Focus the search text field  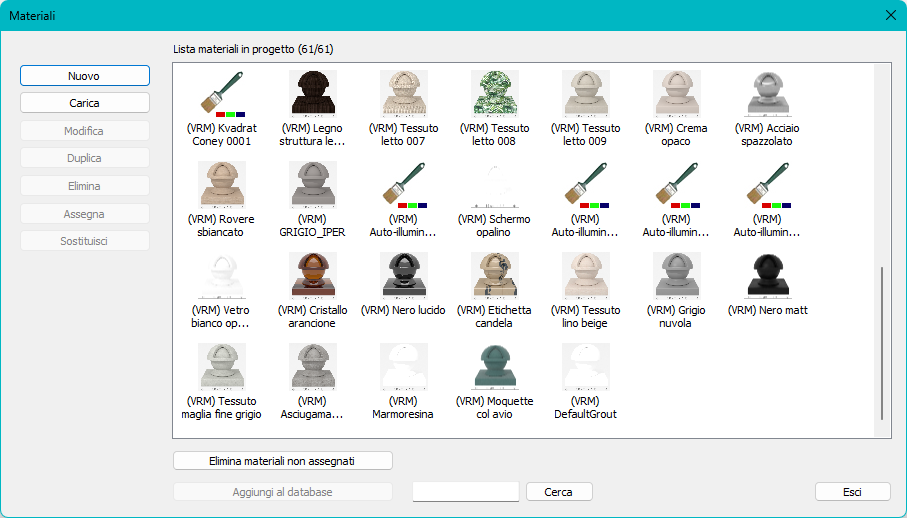[x=466, y=492]
